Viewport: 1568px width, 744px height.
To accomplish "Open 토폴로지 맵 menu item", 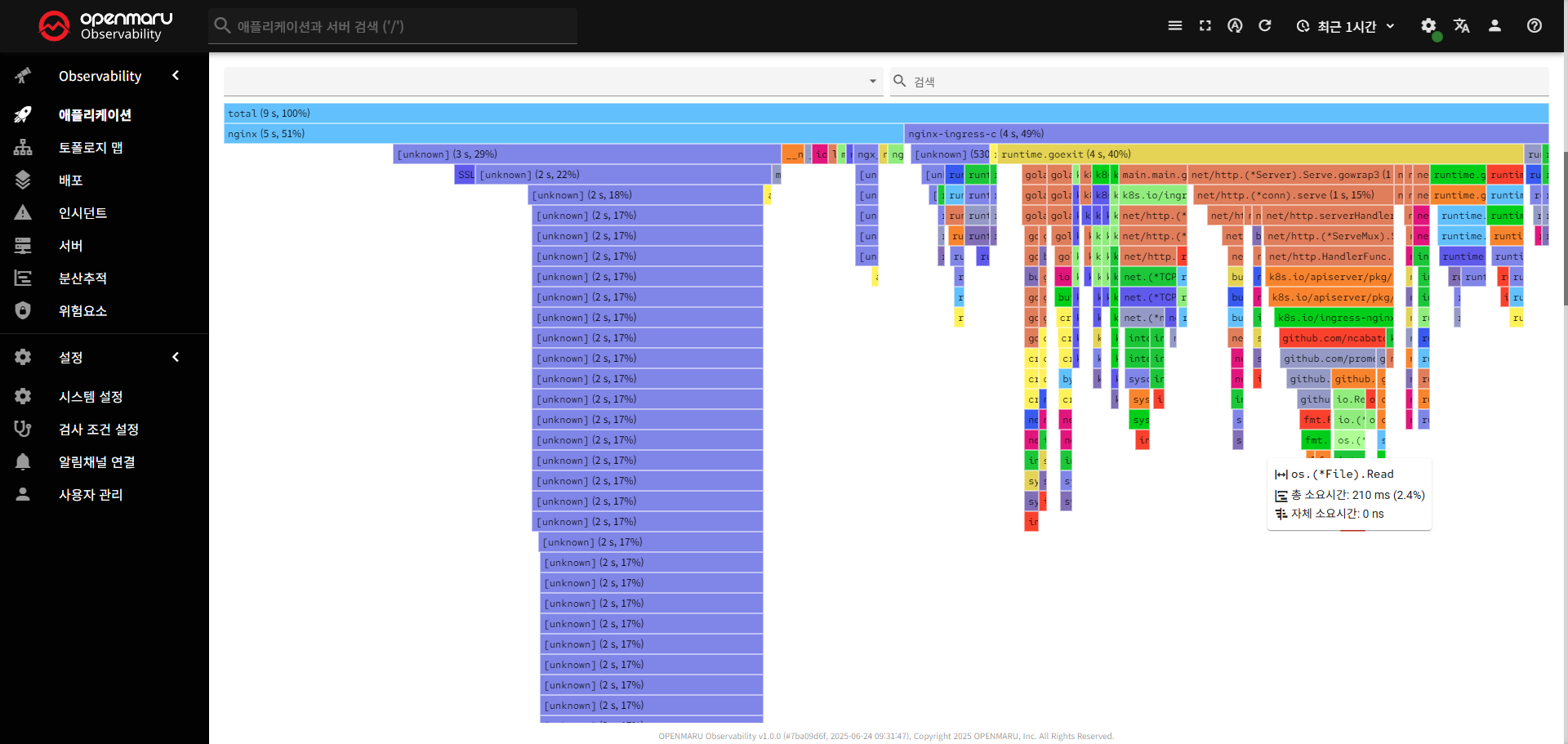I will tap(90, 148).
